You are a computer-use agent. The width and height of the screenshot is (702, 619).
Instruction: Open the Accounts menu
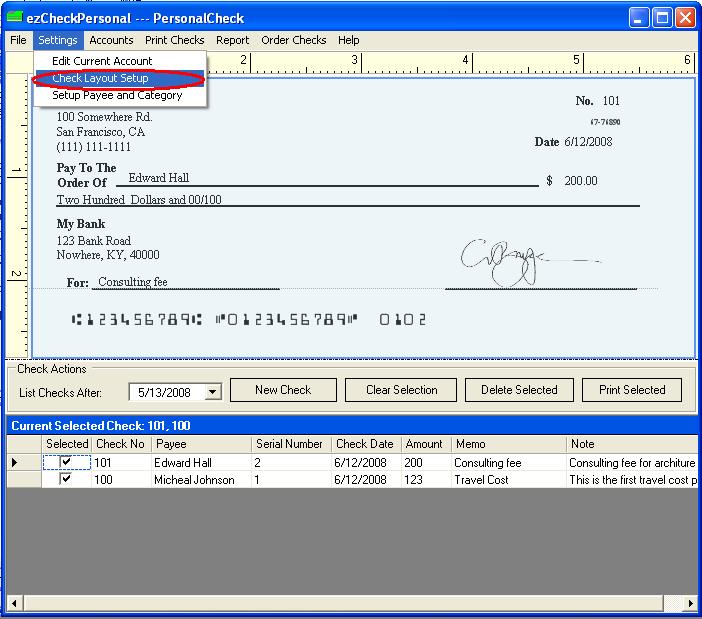(110, 40)
